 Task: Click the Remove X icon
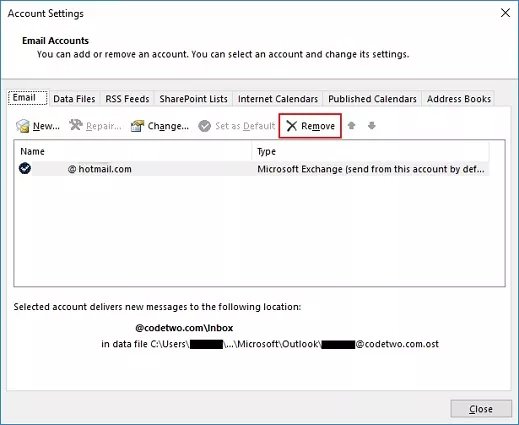(292, 126)
